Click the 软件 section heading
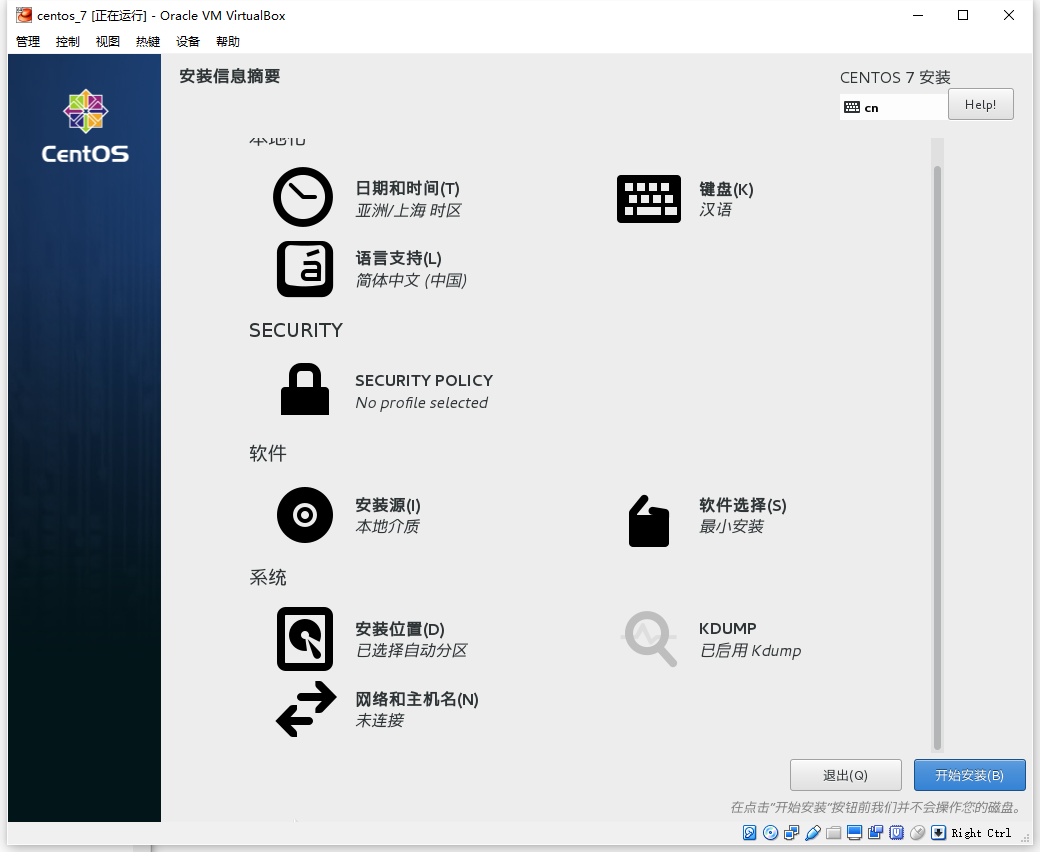The image size is (1040, 852). tap(268, 454)
